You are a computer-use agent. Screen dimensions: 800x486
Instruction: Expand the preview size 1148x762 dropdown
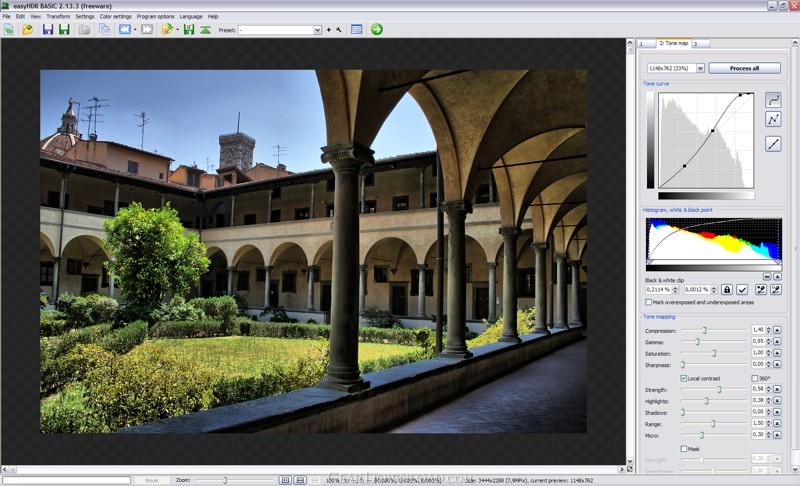[x=700, y=68]
